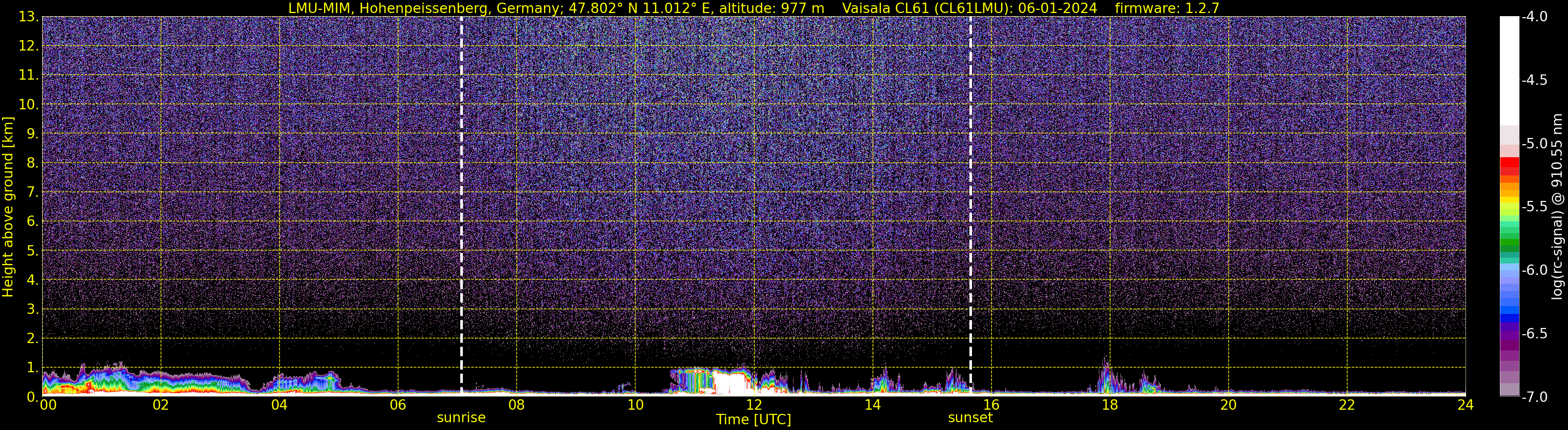Click the time axis tick '20'

(x=1228, y=405)
